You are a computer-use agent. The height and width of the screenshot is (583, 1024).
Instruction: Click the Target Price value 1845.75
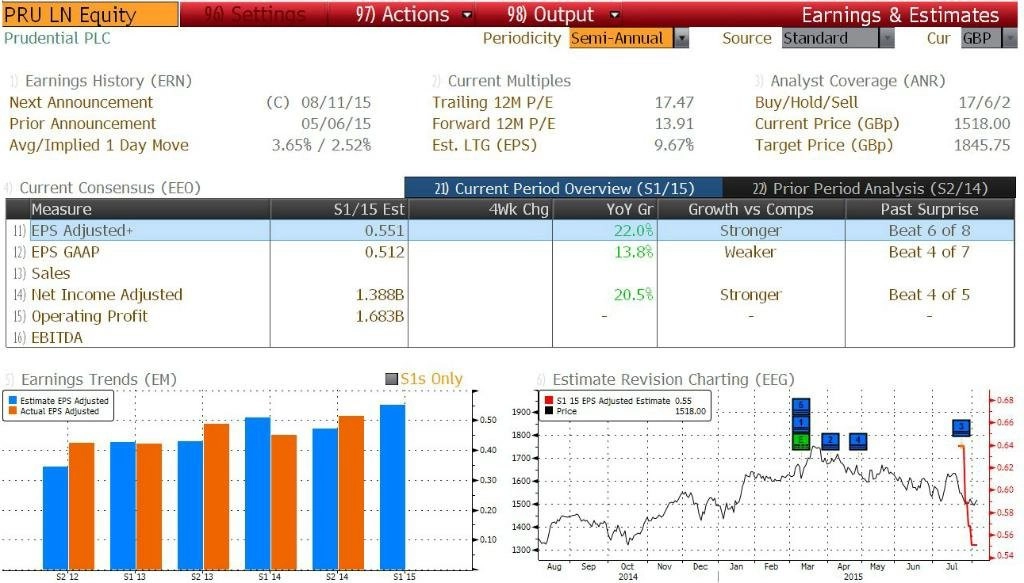click(x=982, y=145)
